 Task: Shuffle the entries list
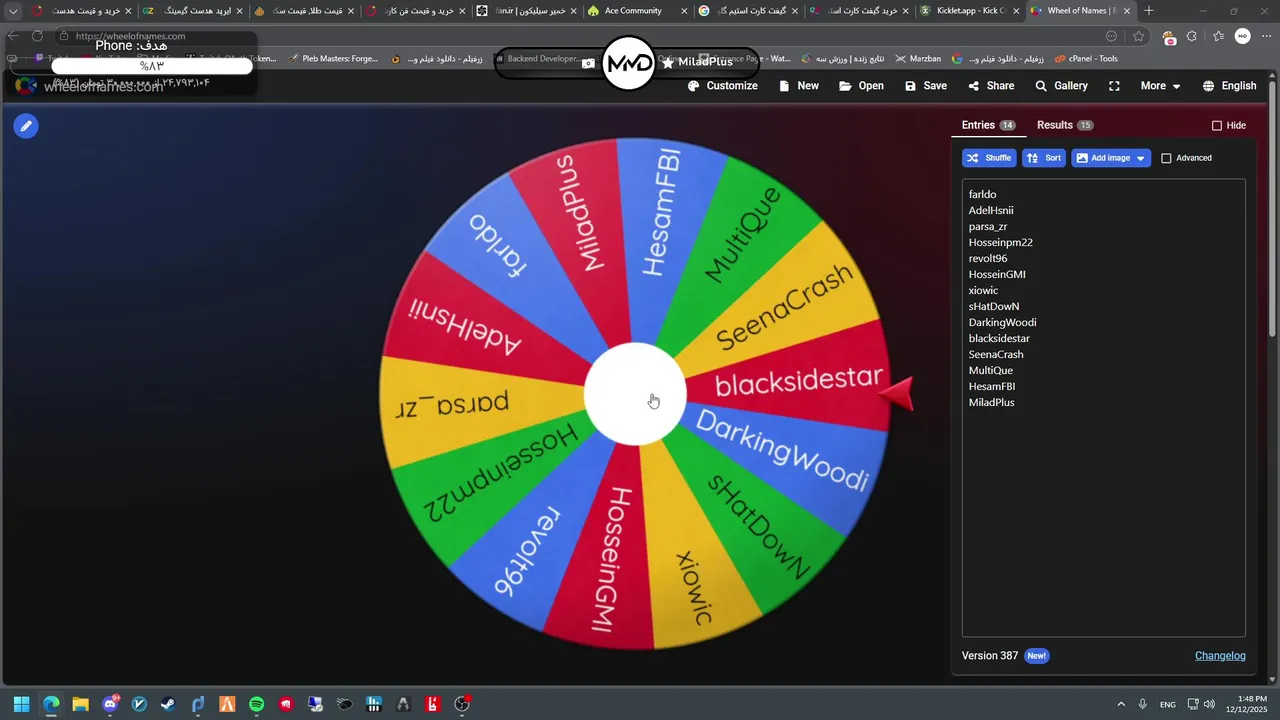coord(989,158)
